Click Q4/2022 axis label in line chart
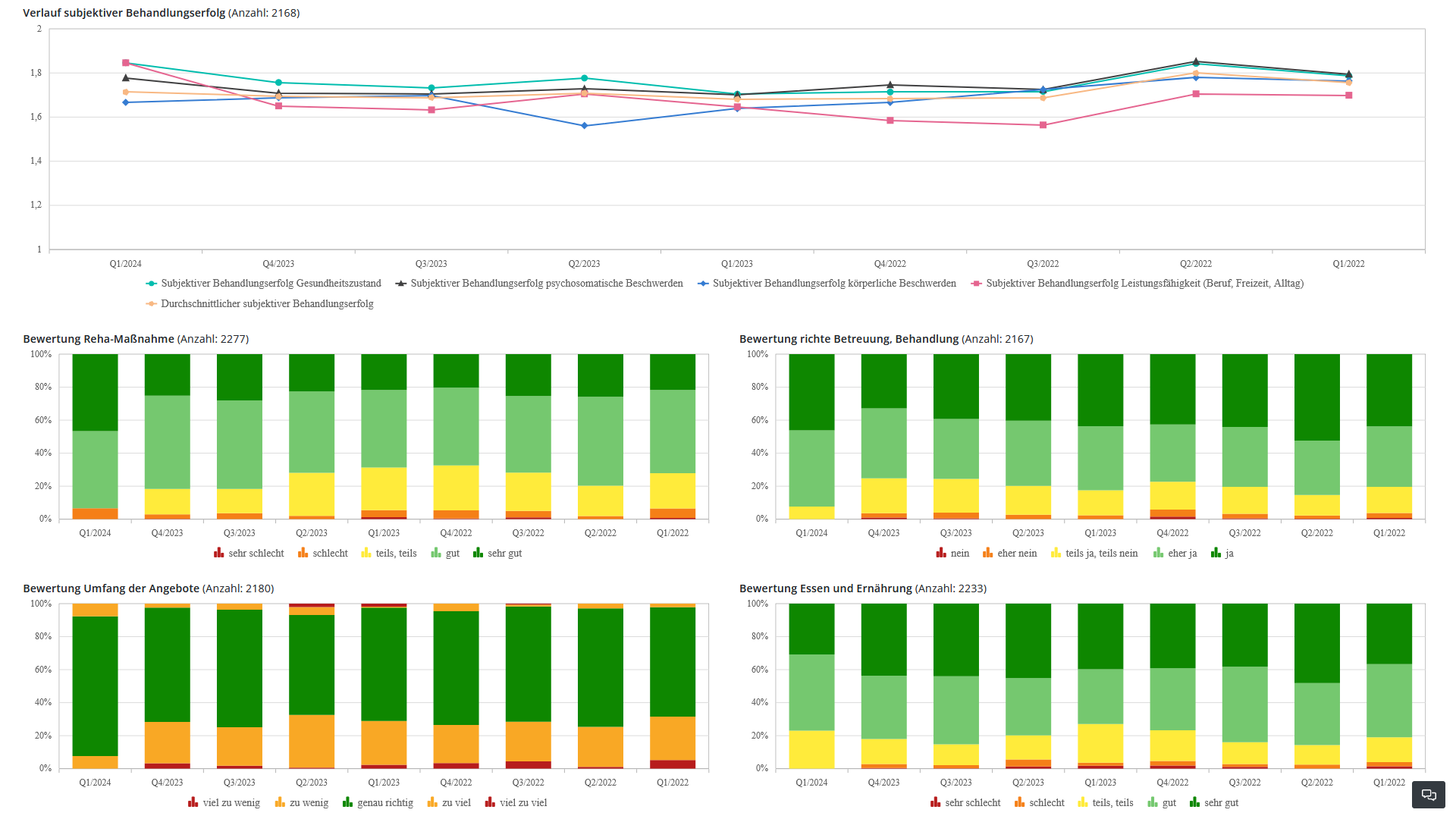The image size is (1456, 819). click(890, 264)
